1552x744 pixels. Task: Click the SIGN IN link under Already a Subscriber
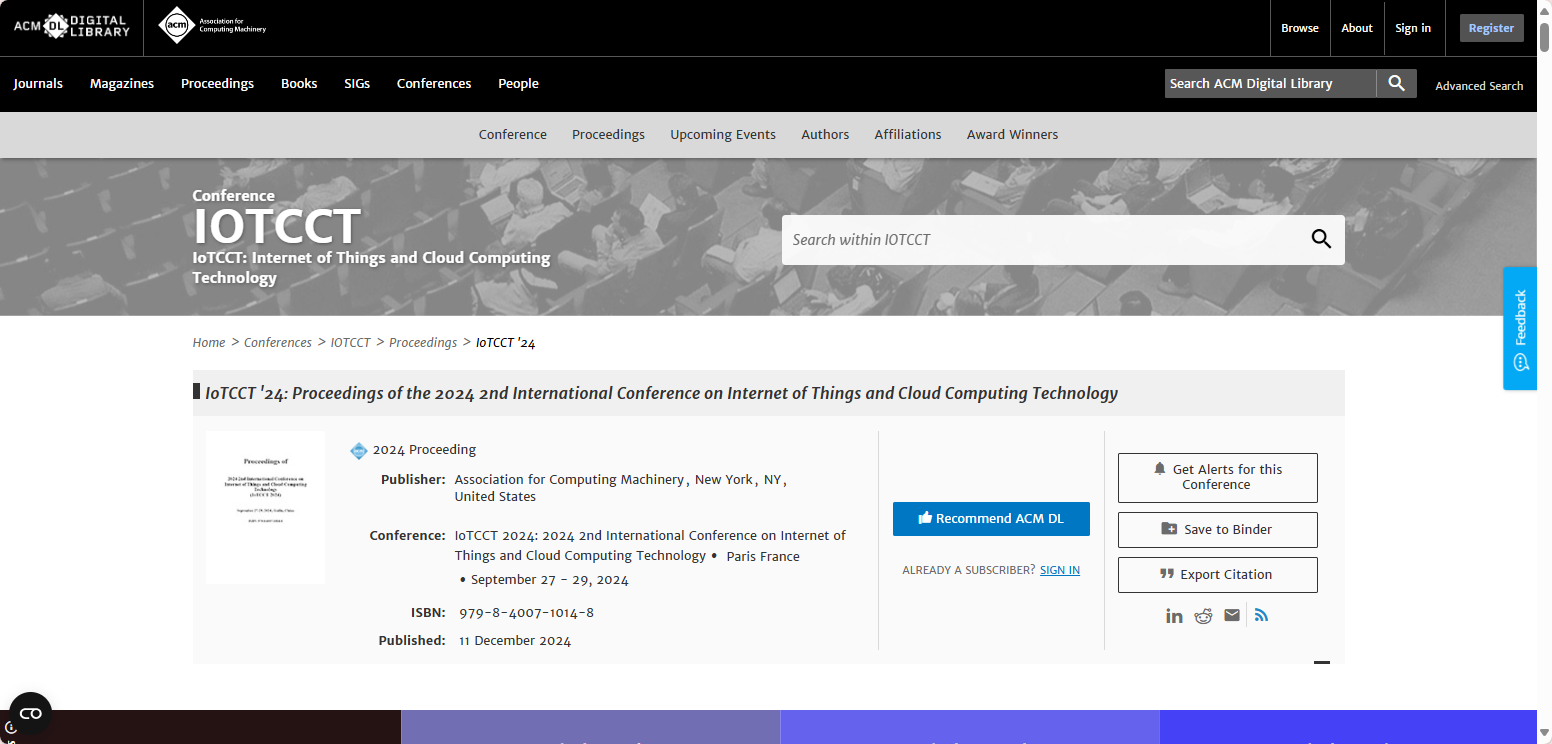[x=1060, y=570]
